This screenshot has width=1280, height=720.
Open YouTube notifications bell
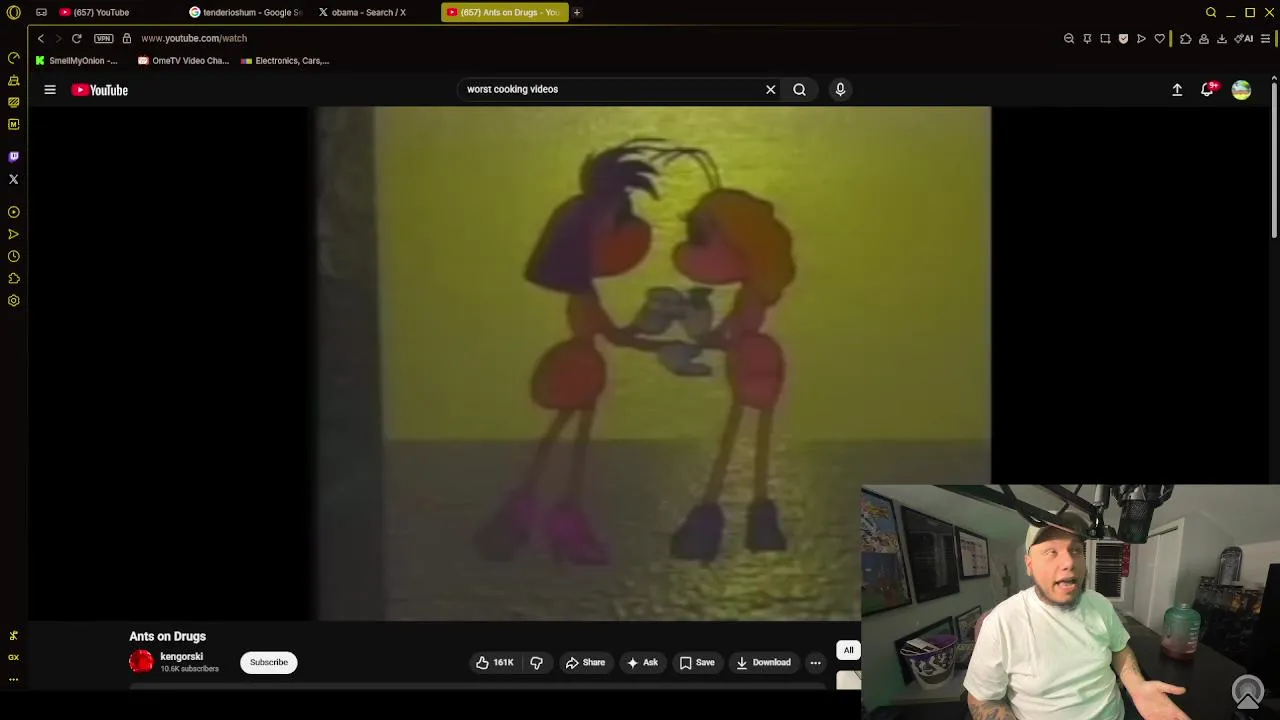1208,90
